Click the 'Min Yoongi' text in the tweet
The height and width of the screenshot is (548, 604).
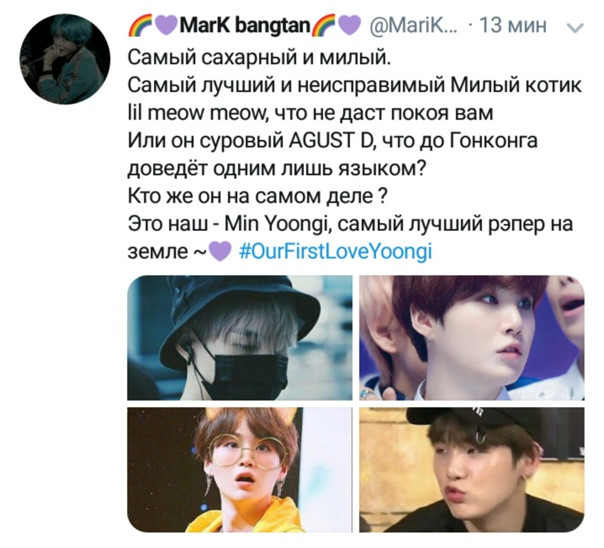[x=275, y=224]
